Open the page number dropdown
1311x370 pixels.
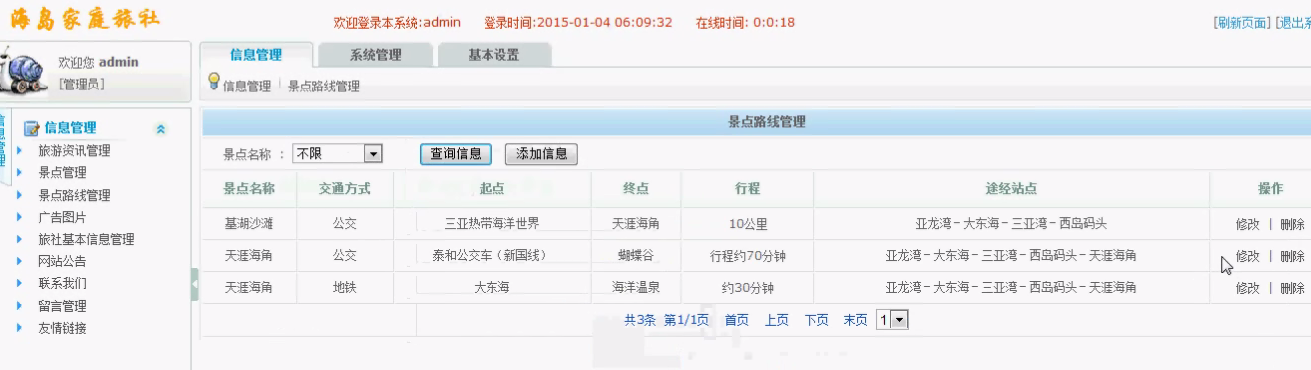(x=891, y=320)
